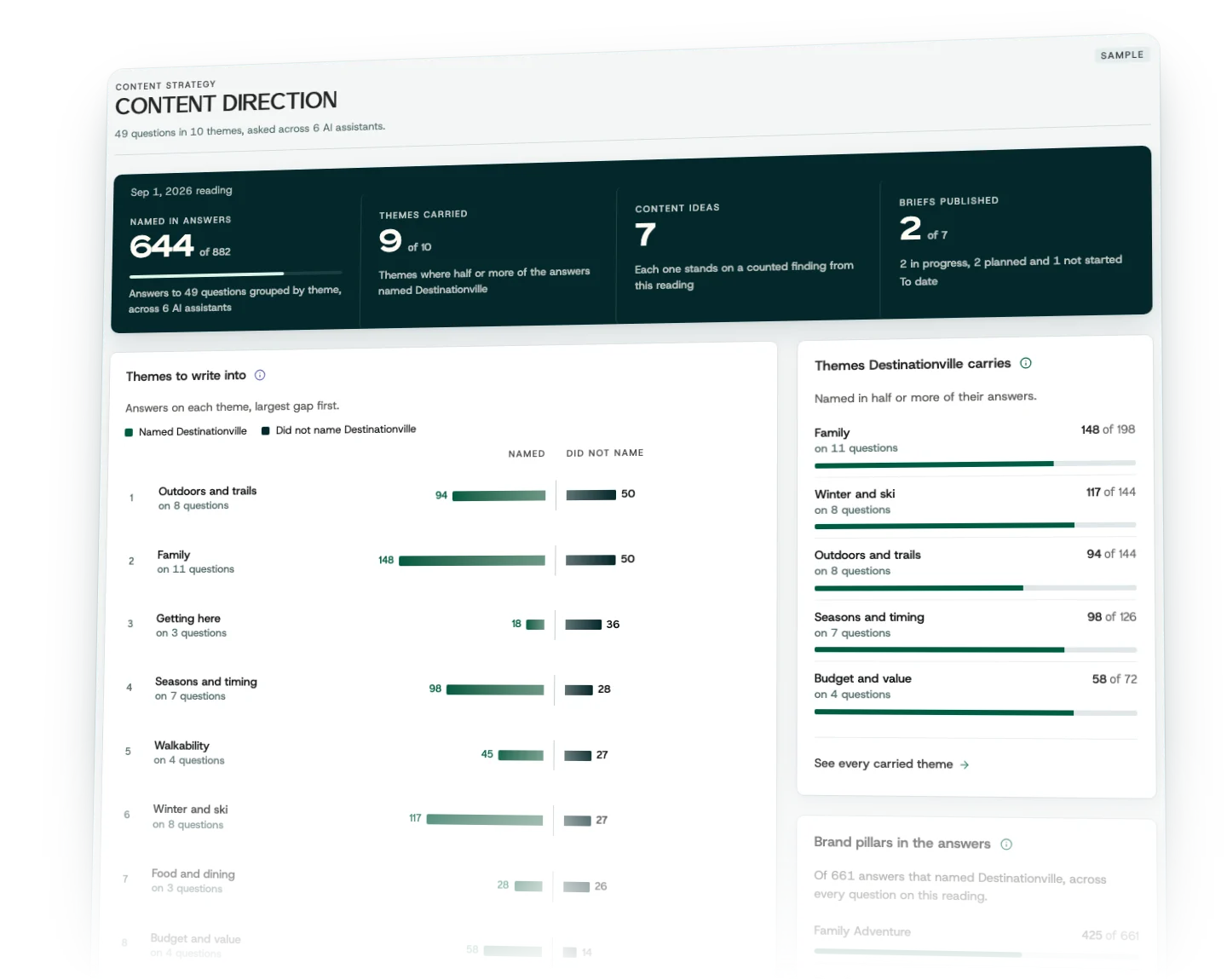Click arrow icon after See every carried theme
The height and width of the screenshot is (980, 1227).
click(965, 764)
